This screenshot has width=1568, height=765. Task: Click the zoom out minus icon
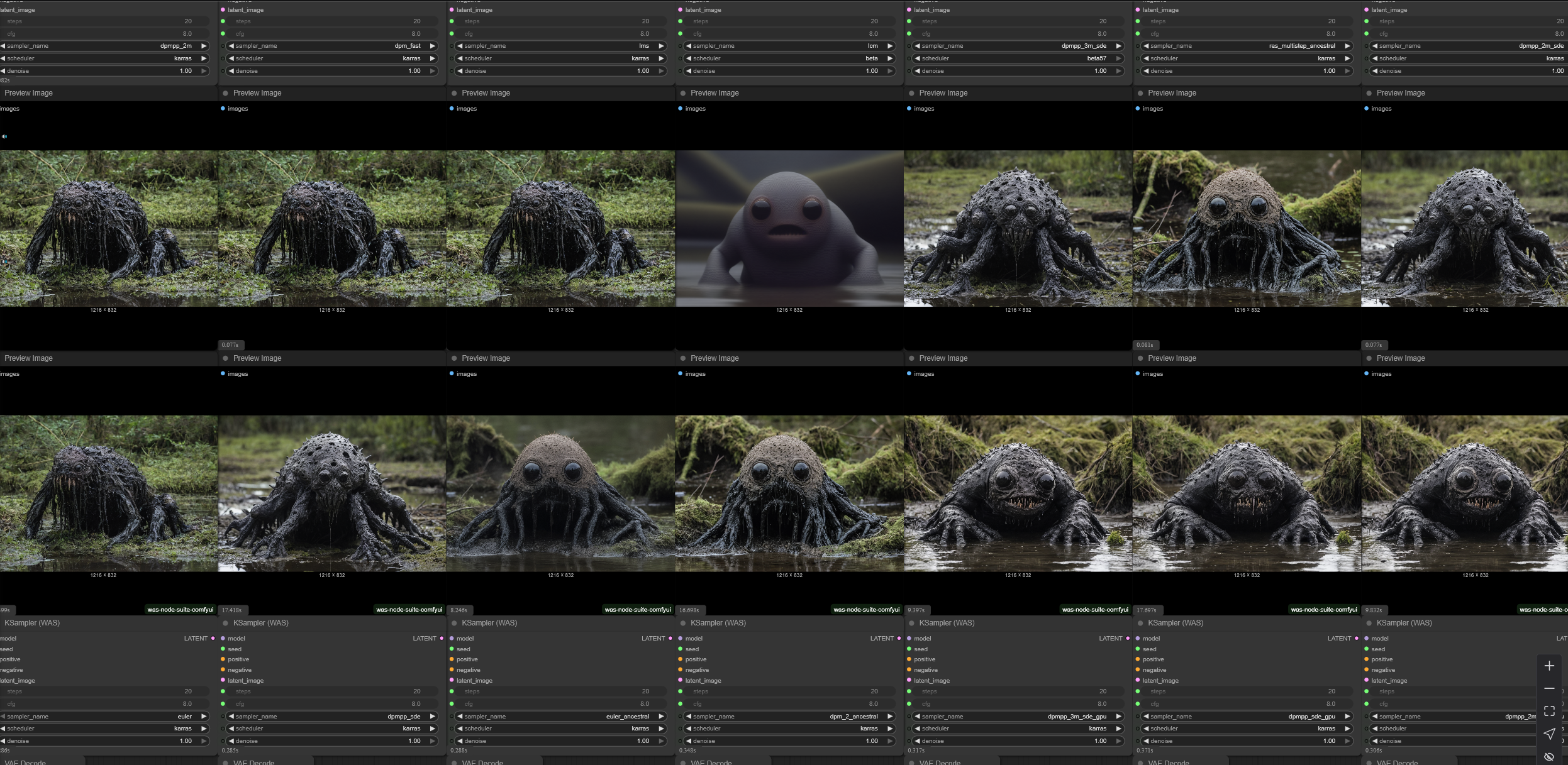click(x=1549, y=688)
